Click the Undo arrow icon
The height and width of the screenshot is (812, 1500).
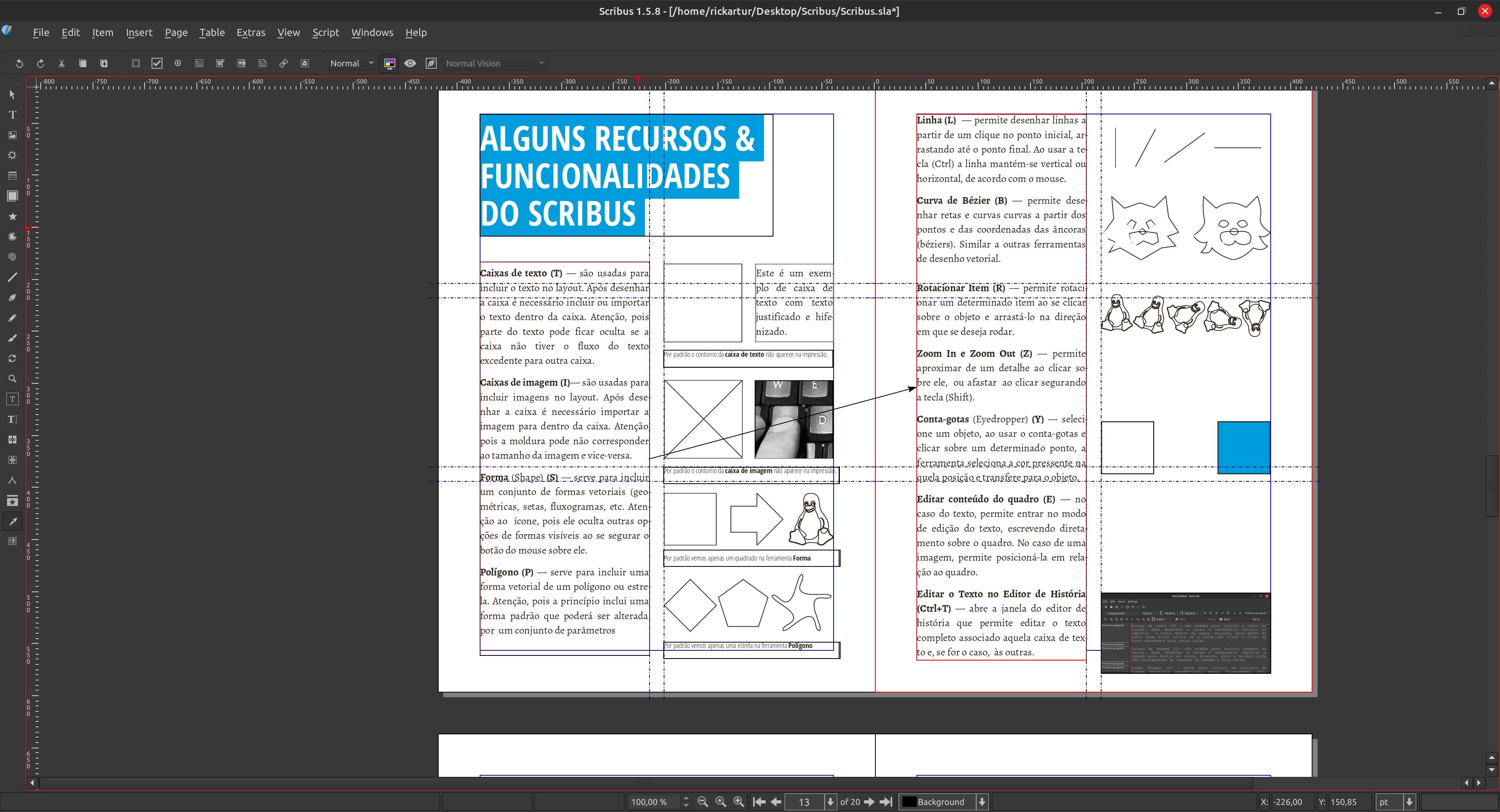19,64
